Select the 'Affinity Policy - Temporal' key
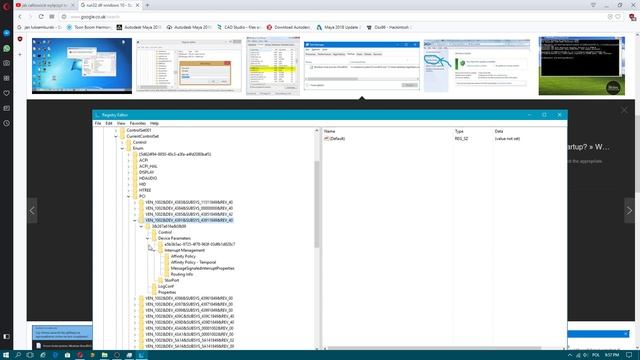The height and width of the screenshot is (360, 640). click(x=193, y=262)
